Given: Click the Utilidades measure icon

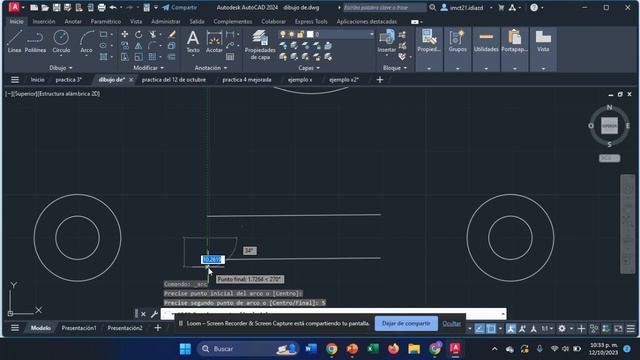Looking at the screenshot, I should [x=486, y=42].
